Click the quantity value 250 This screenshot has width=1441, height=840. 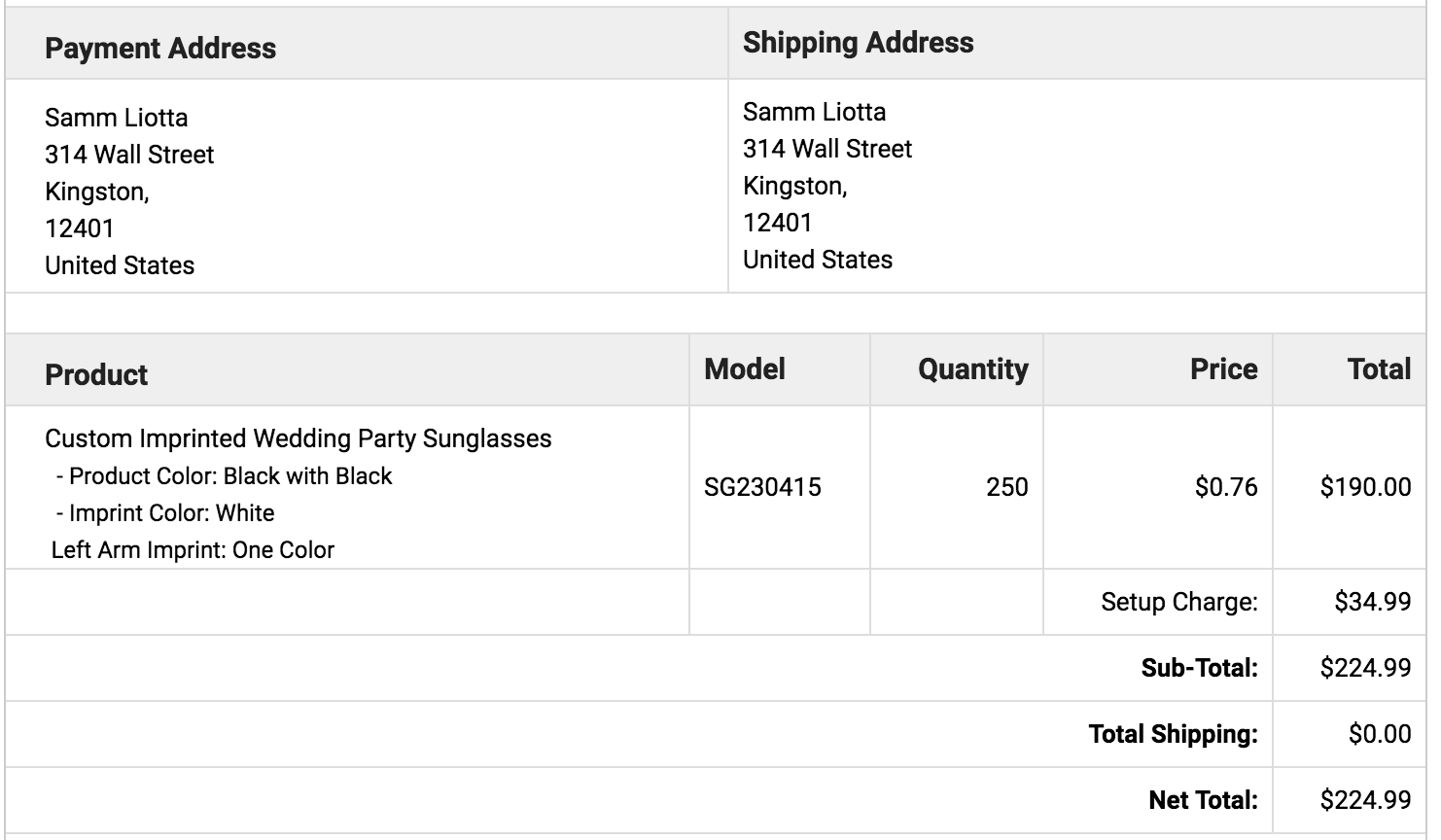[x=1006, y=487]
